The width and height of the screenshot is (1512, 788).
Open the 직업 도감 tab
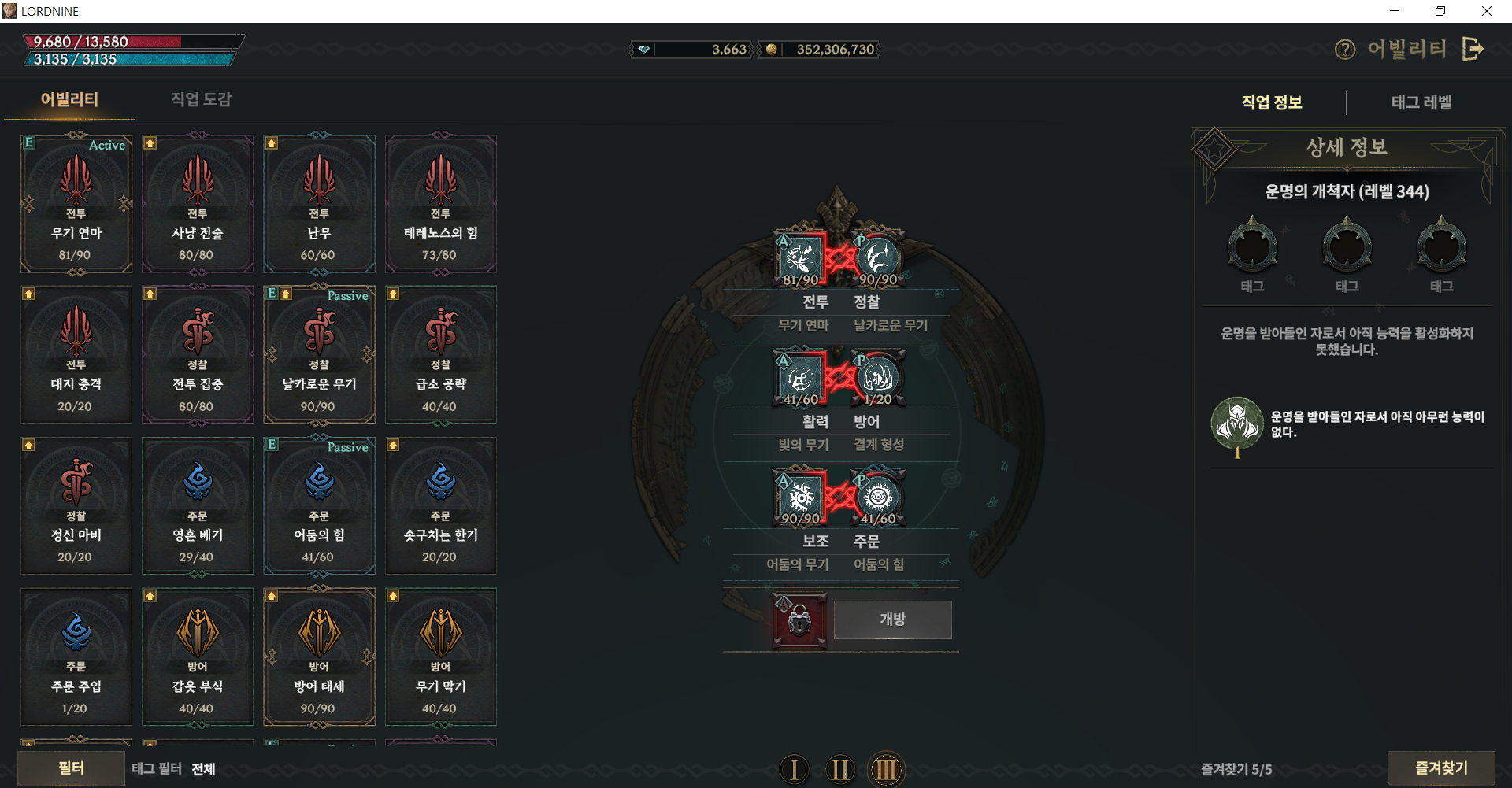tap(202, 99)
